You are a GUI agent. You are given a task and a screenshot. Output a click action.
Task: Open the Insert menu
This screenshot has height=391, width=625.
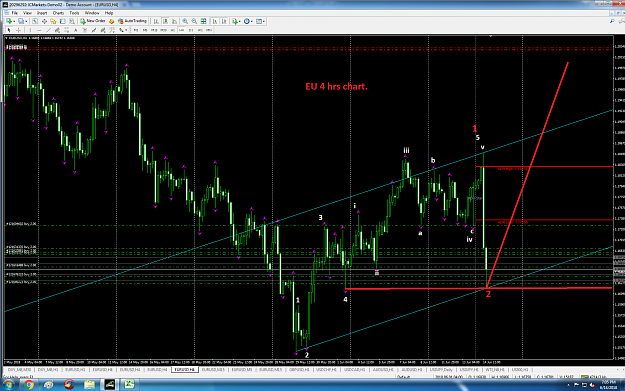pyautogui.click(x=42, y=13)
